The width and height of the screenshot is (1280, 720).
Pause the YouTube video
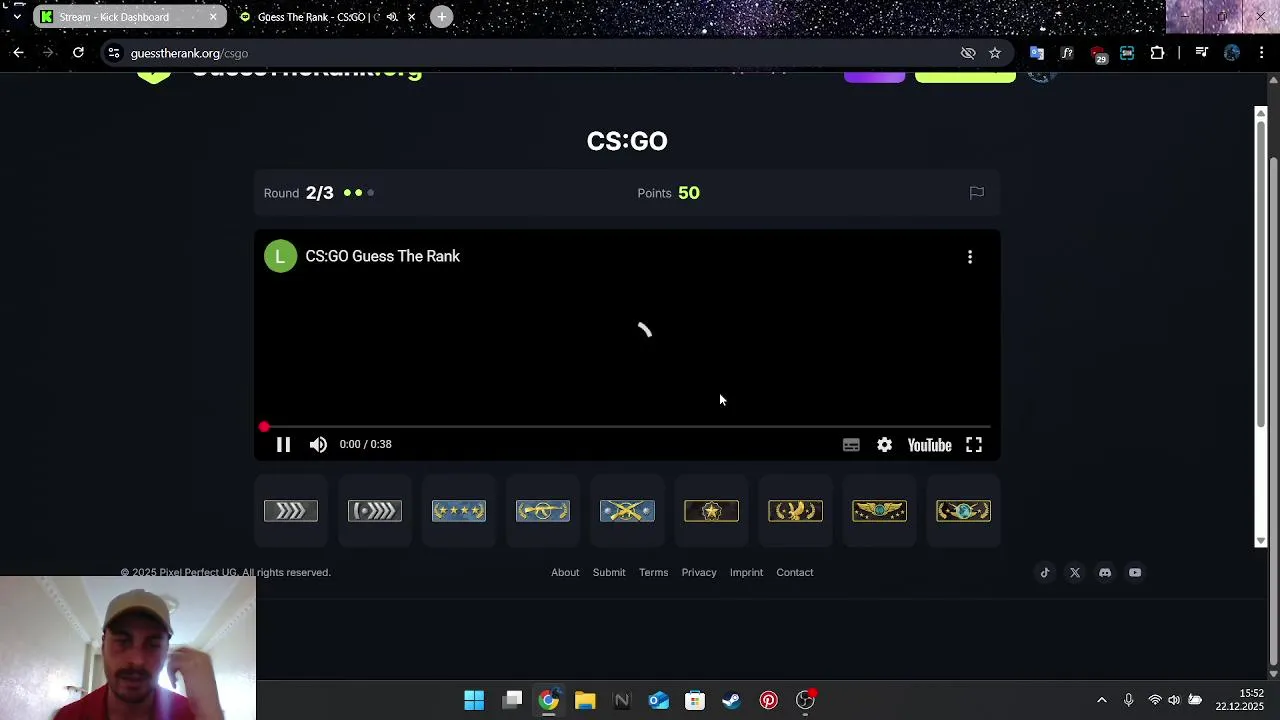(283, 444)
